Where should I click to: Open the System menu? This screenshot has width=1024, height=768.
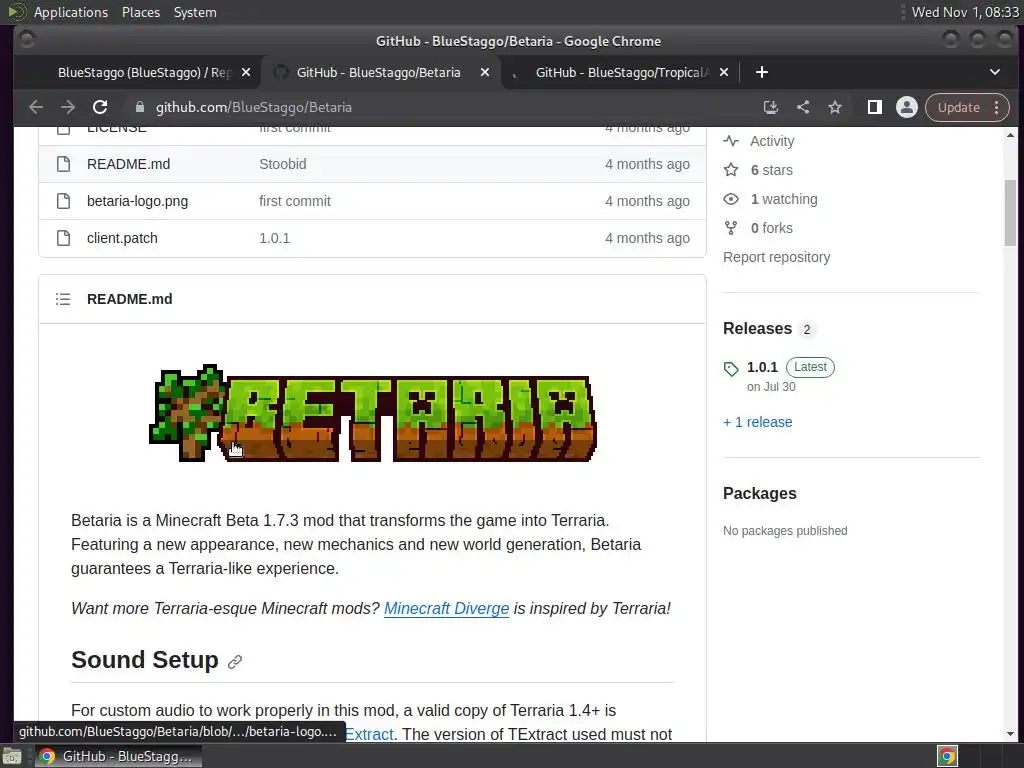(x=195, y=12)
